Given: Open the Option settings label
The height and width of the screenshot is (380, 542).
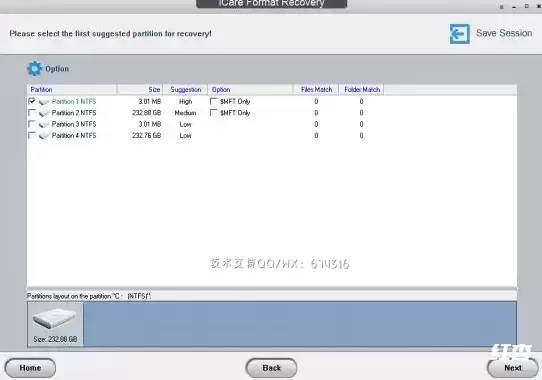Looking at the screenshot, I should [57, 69].
